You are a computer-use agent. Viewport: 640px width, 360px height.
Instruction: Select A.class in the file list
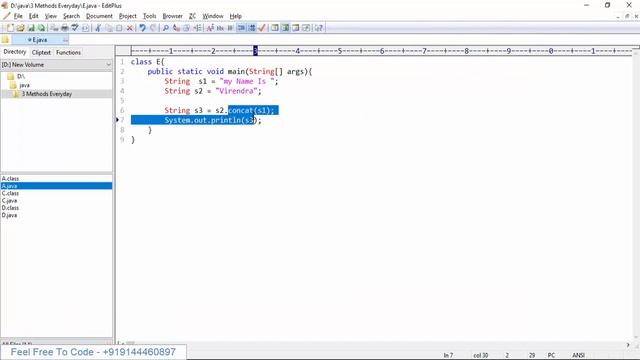(10, 178)
